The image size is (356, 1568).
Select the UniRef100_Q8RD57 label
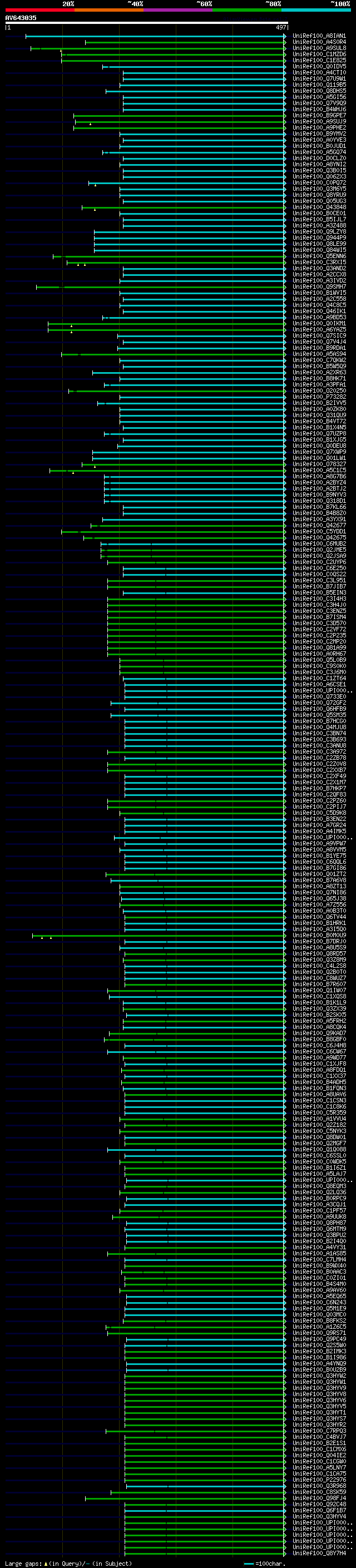319,953
